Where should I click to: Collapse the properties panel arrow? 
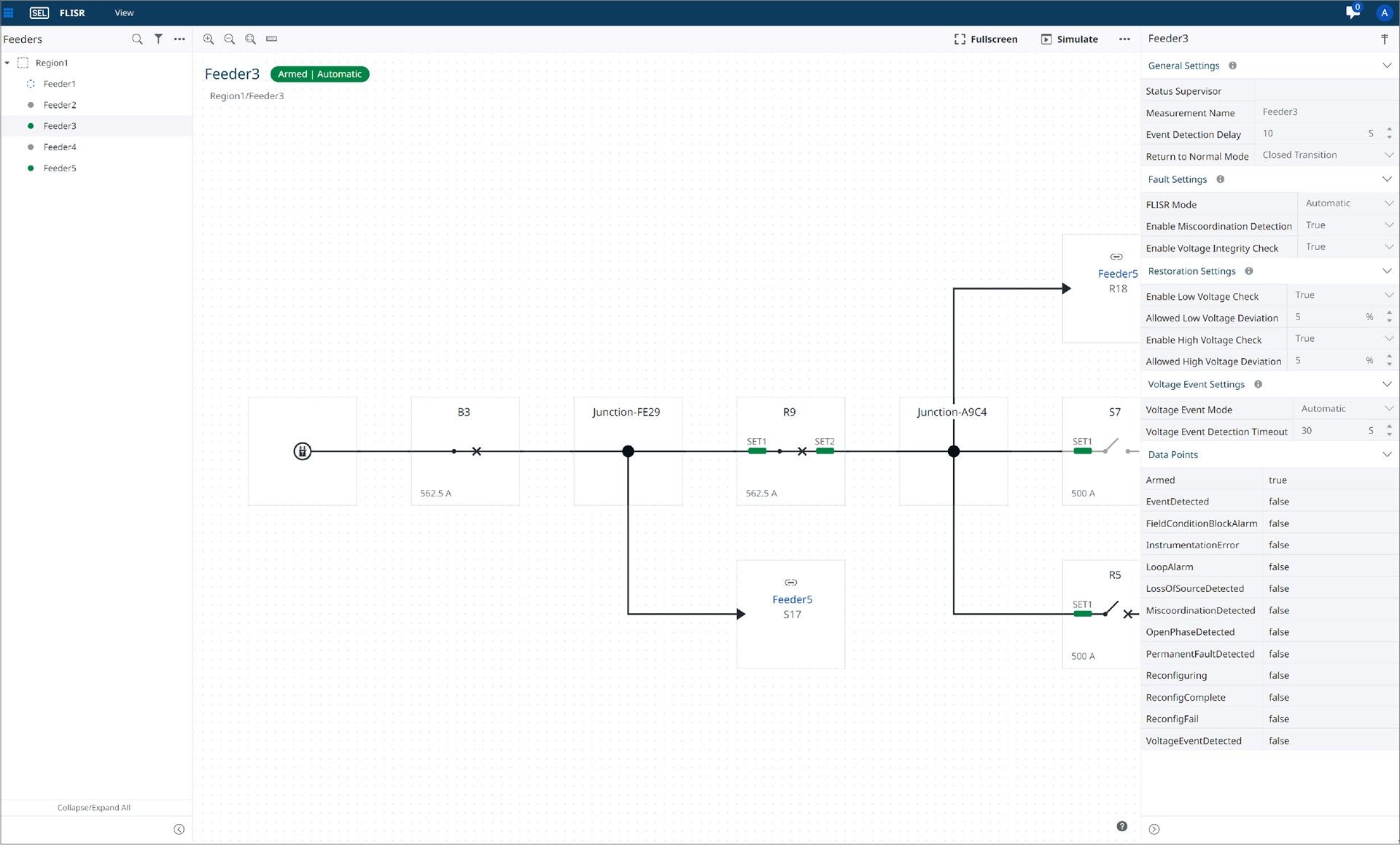click(1154, 829)
